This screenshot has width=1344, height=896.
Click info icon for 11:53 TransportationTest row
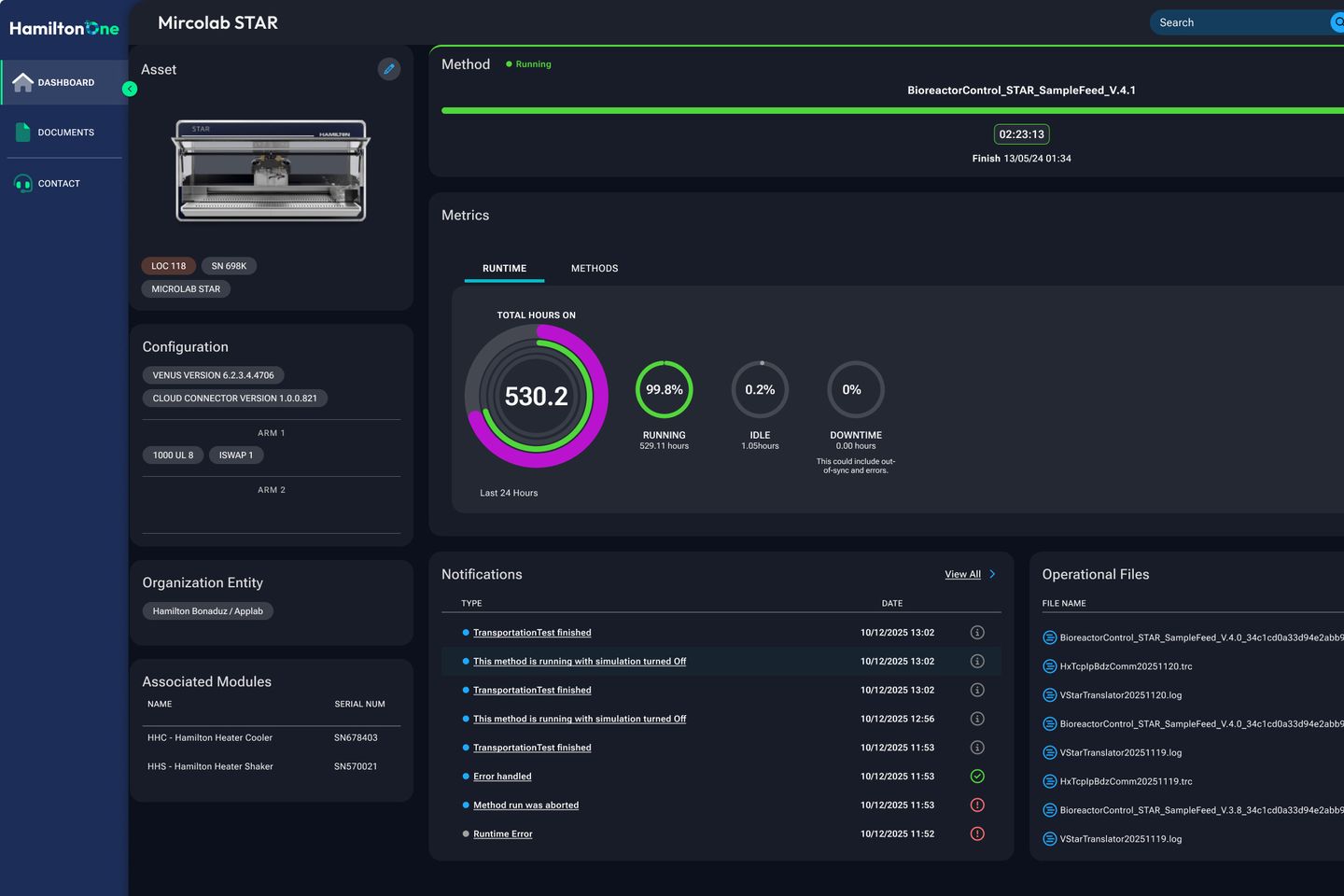click(x=977, y=748)
